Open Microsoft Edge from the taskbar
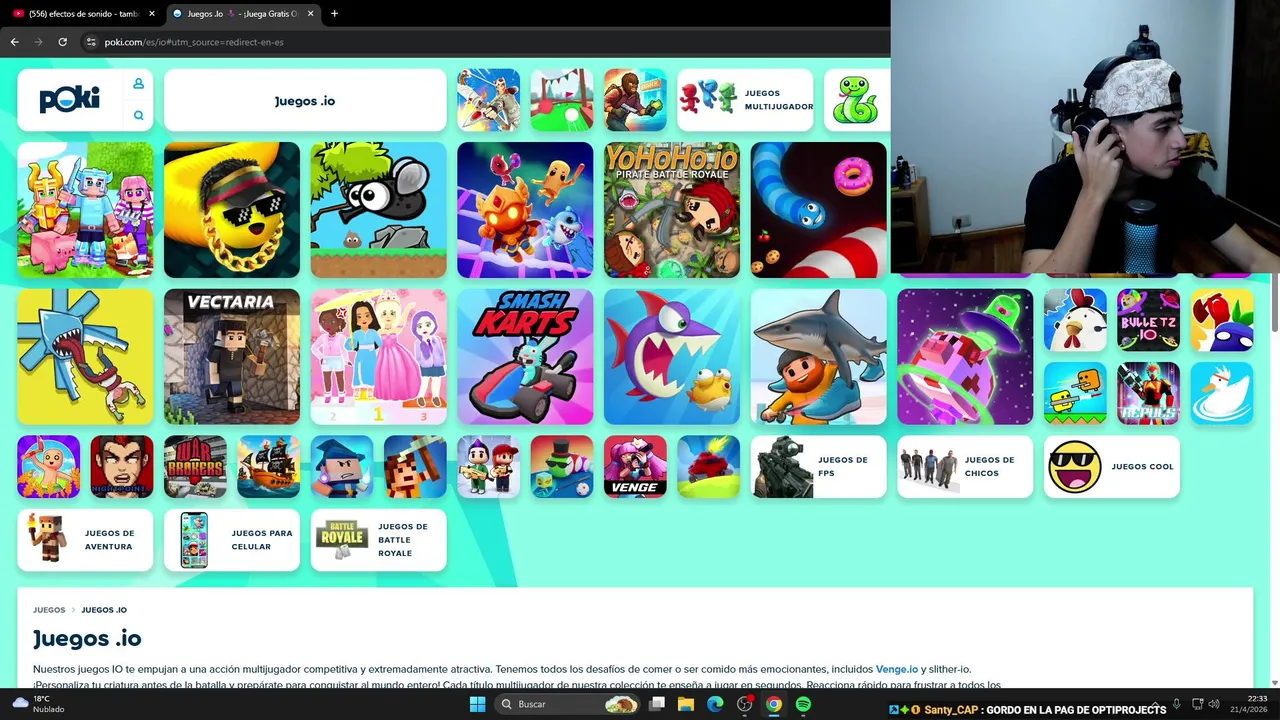 pyautogui.click(x=715, y=704)
